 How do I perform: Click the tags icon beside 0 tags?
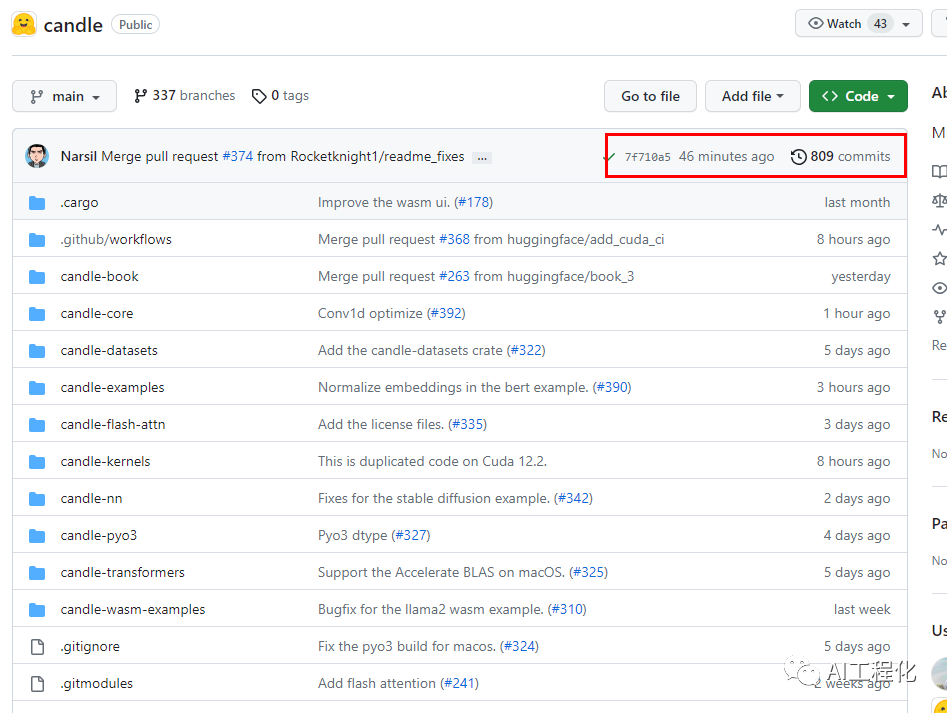point(259,96)
